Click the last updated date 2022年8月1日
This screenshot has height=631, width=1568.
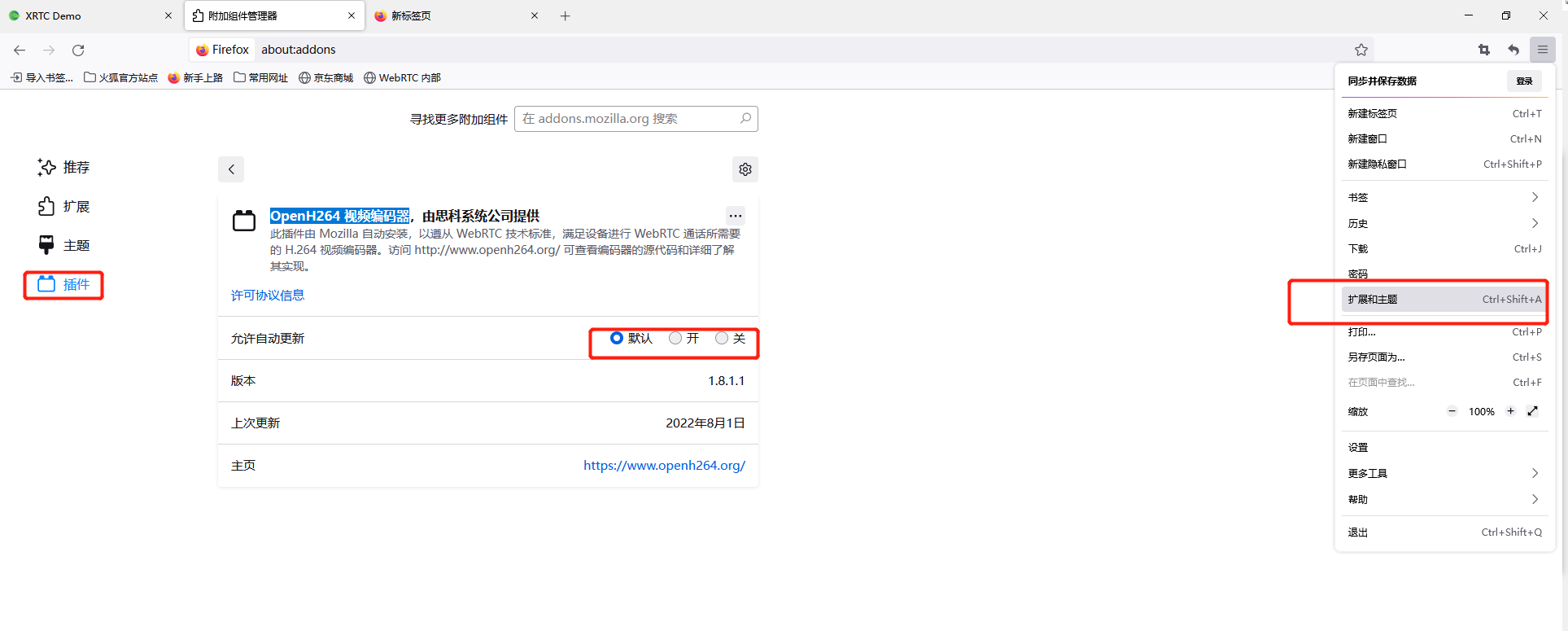pos(705,423)
